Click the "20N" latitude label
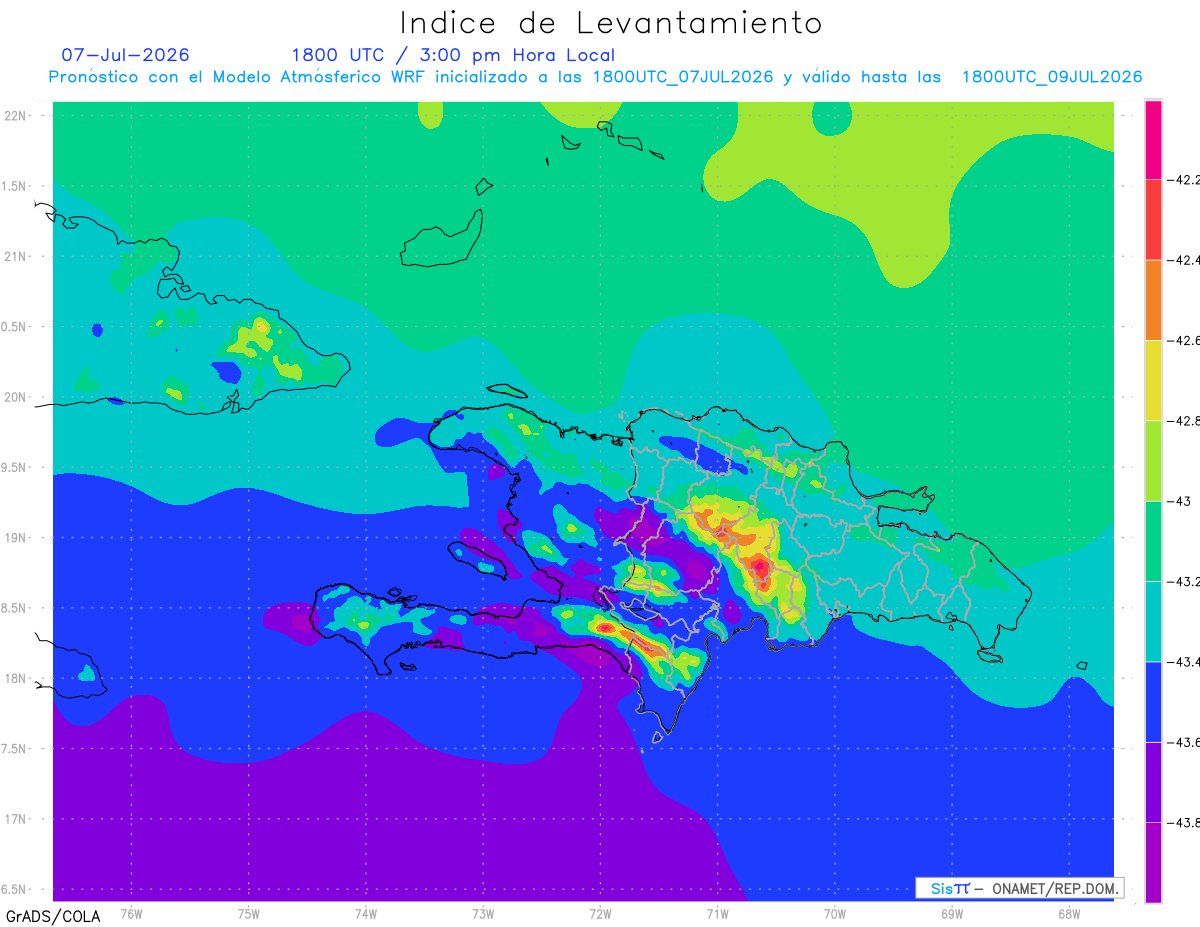Viewport: 1200px width, 927px height. click(17, 397)
